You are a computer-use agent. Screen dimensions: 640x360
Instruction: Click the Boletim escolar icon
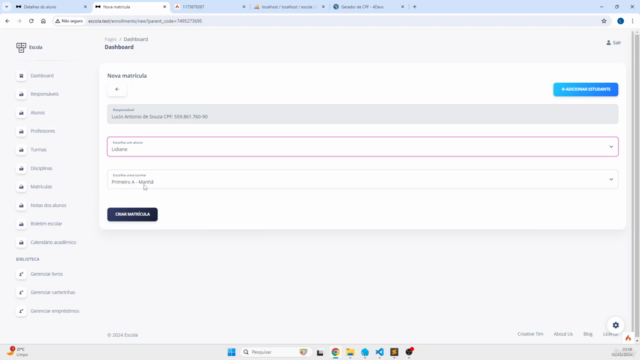click(x=21, y=224)
